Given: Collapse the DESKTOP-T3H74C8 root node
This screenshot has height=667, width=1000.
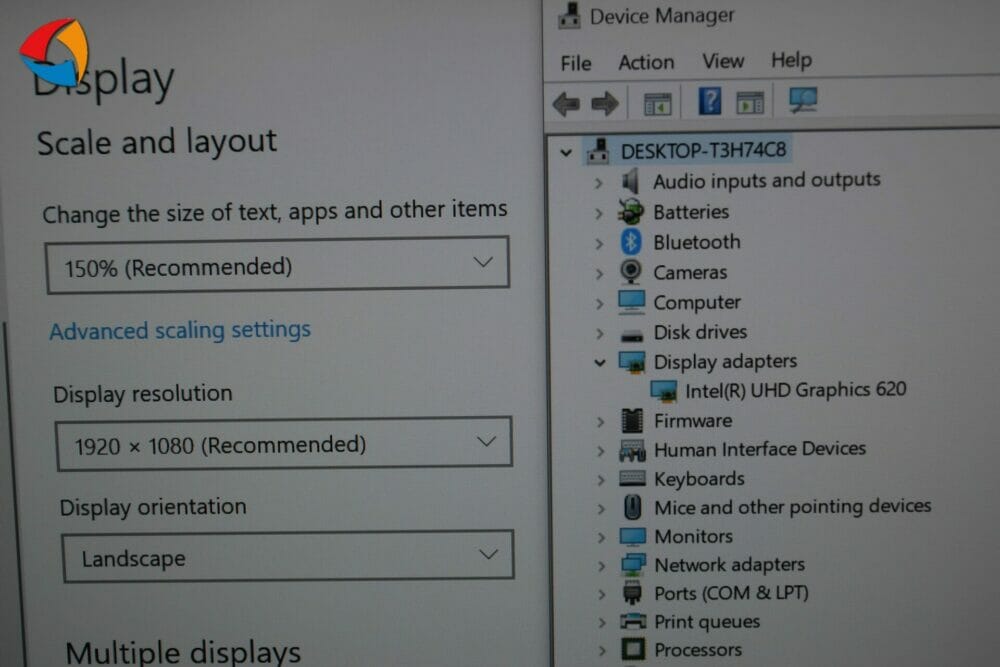Looking at the screenshot, I should pyautogui.click(x=566, y=152).
